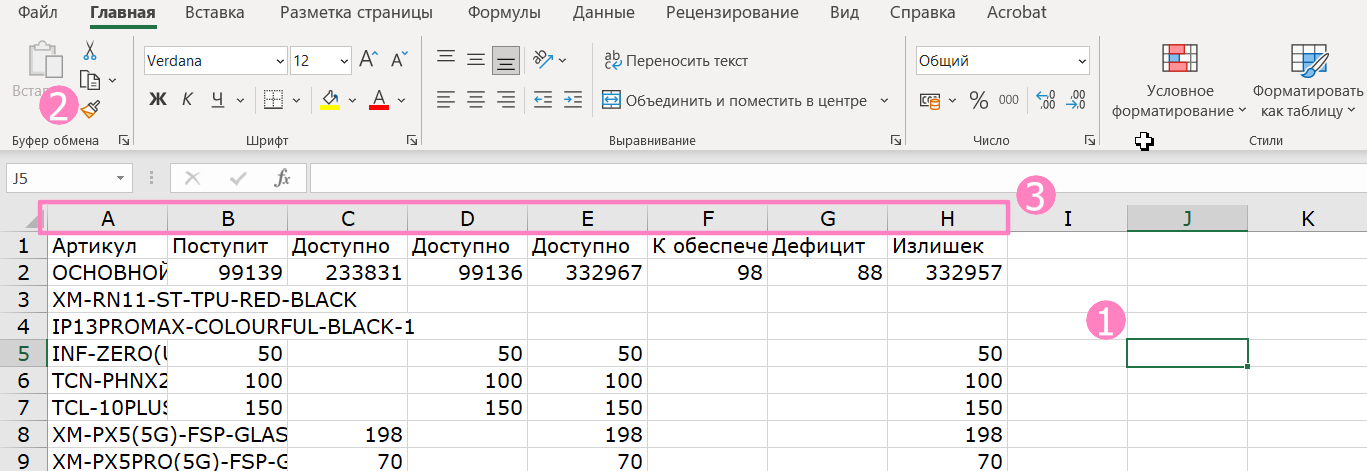The width and height of the screenshot is (1367, 471).
Task: Align text to bottom
Action: tap(506, 60)
